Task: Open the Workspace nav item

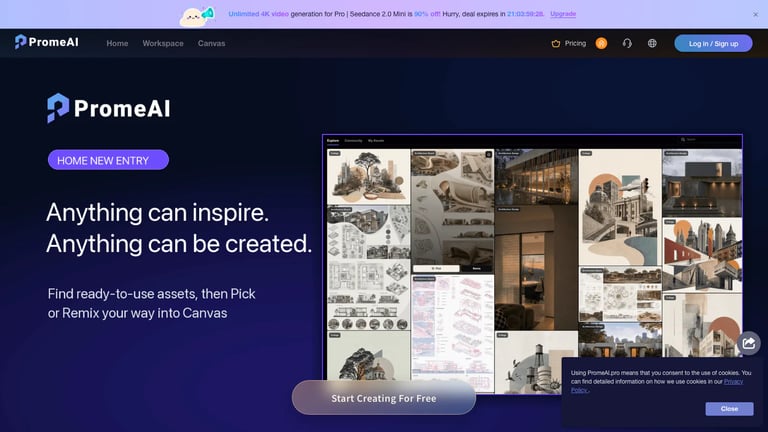Action: [x=163, y=44]
